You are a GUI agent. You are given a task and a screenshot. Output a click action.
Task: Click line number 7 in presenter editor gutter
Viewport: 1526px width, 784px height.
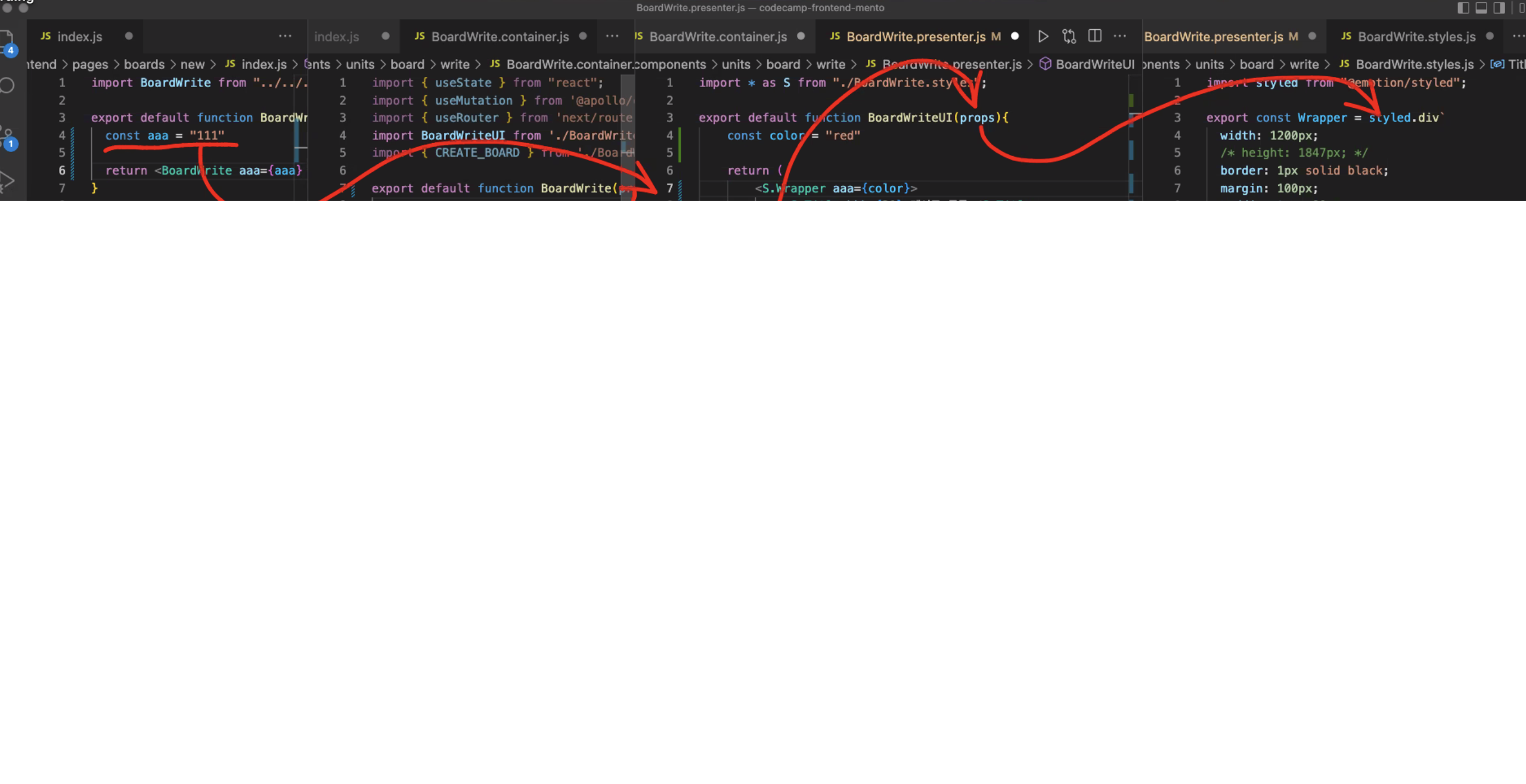(x=669, y=189)
